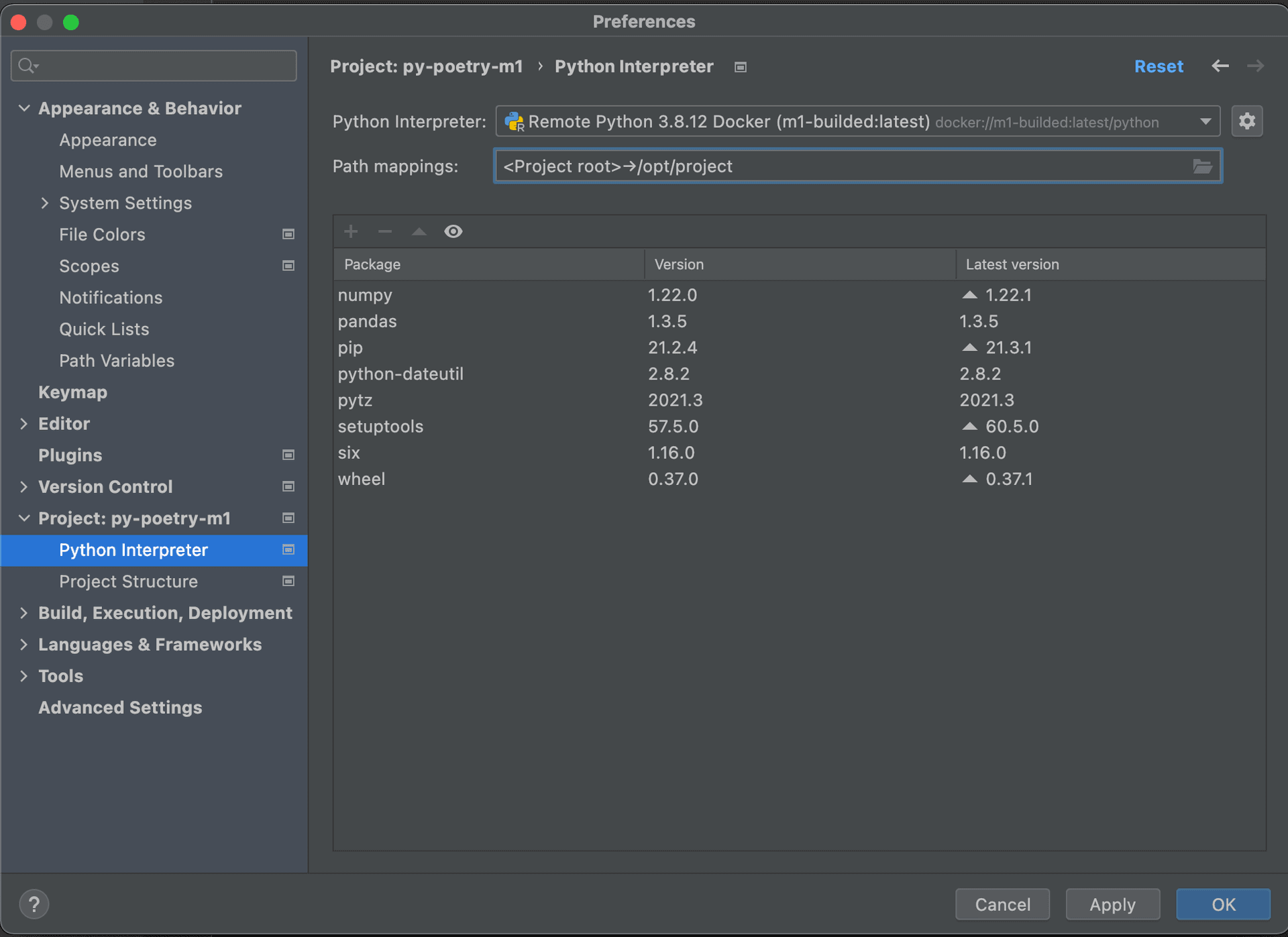1288x937 pixels.
Task: Open Python Interpreter dropdown list
Action: tap(1205, 121)
